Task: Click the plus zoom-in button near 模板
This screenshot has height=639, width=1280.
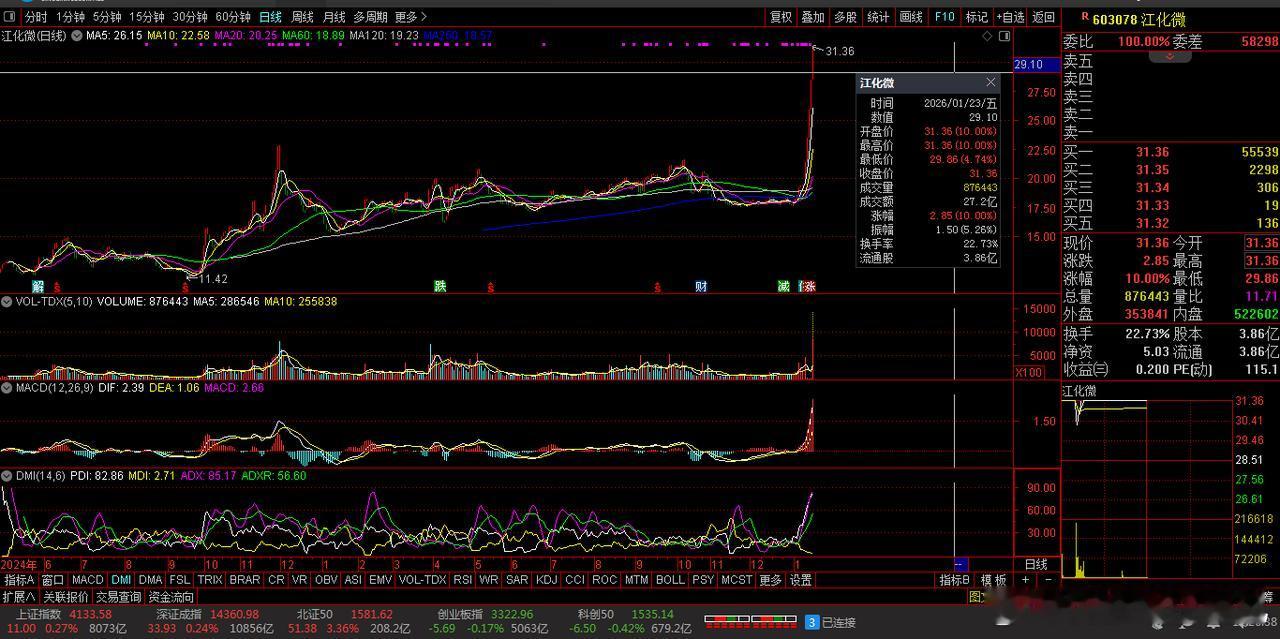Action: 1025,580
